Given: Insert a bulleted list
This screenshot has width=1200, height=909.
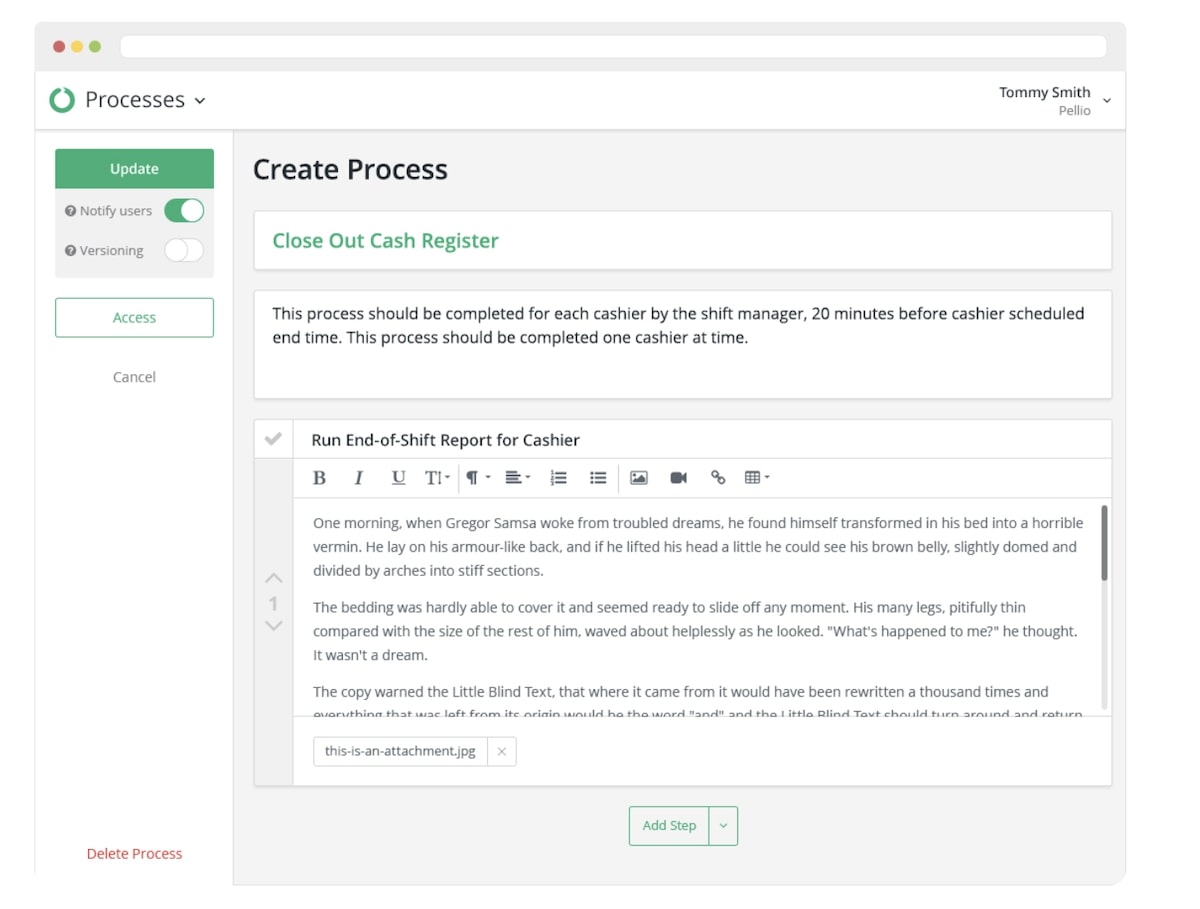Looking at the screenshot, I should (598, 478).
